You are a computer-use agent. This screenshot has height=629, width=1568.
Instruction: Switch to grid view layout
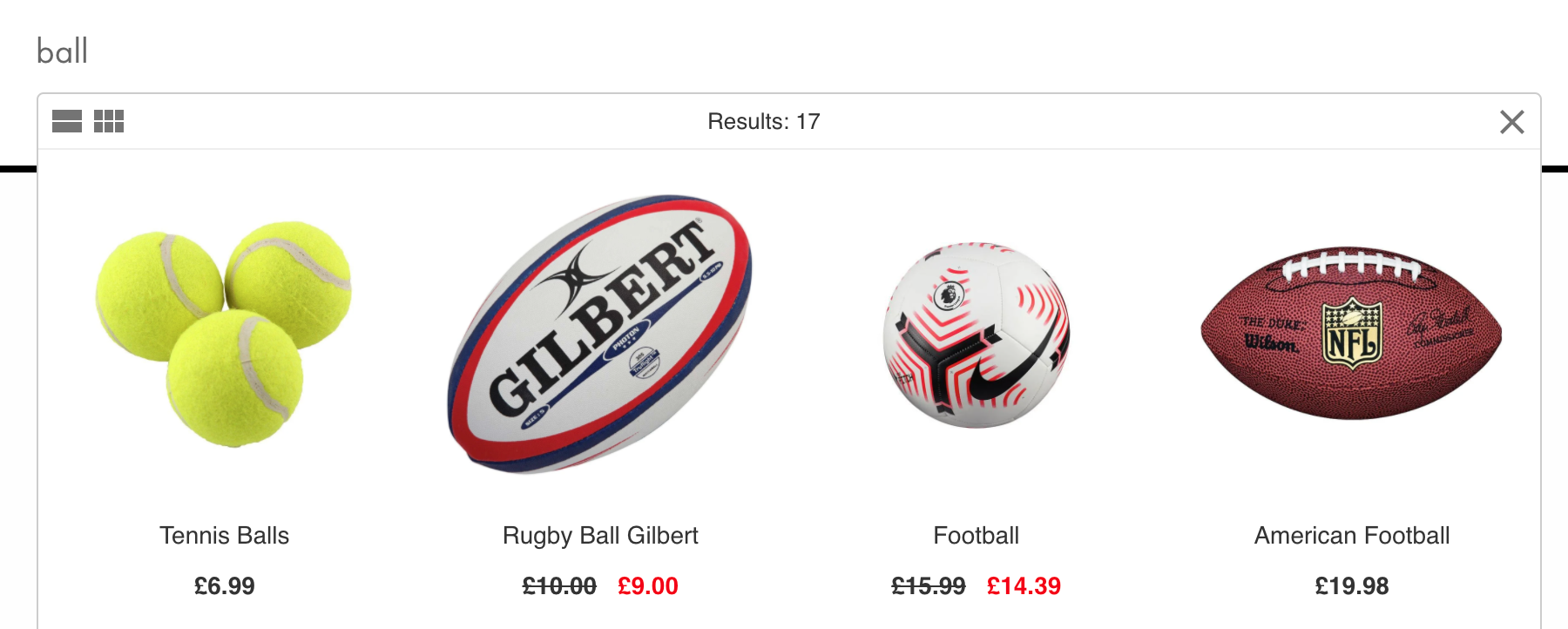109,121
